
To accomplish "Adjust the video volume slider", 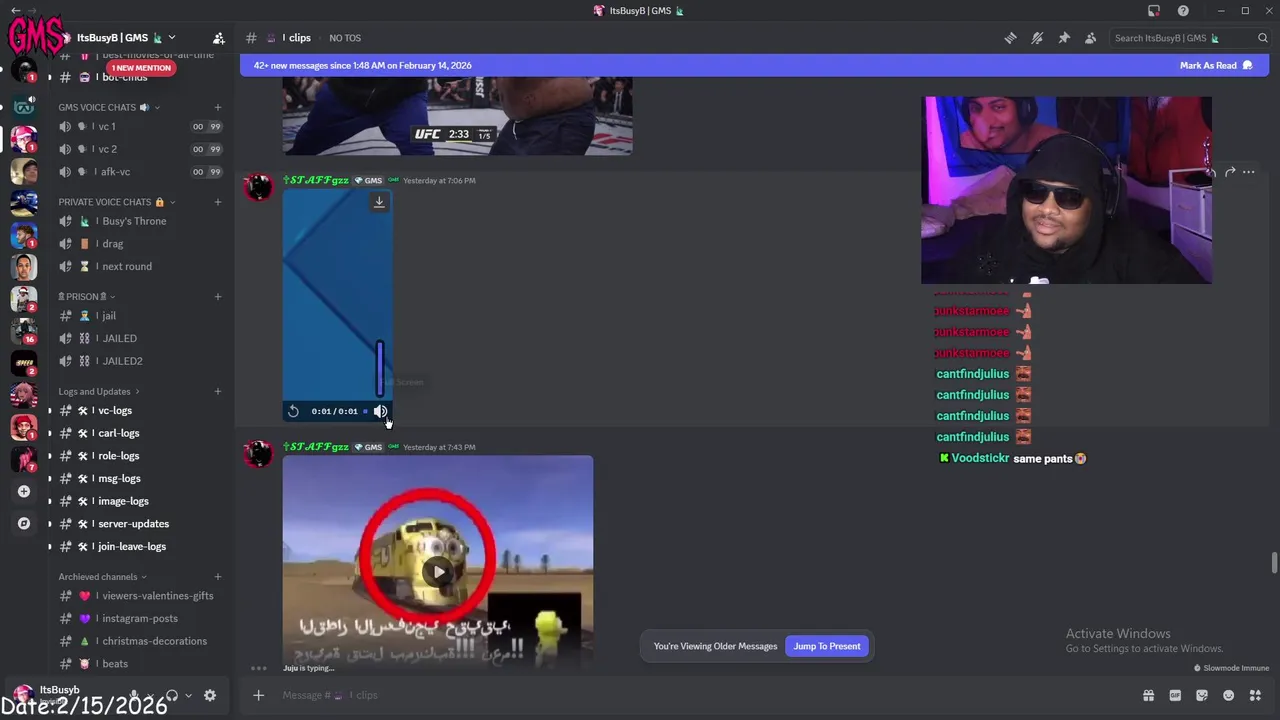I will (x=380, y=368).
